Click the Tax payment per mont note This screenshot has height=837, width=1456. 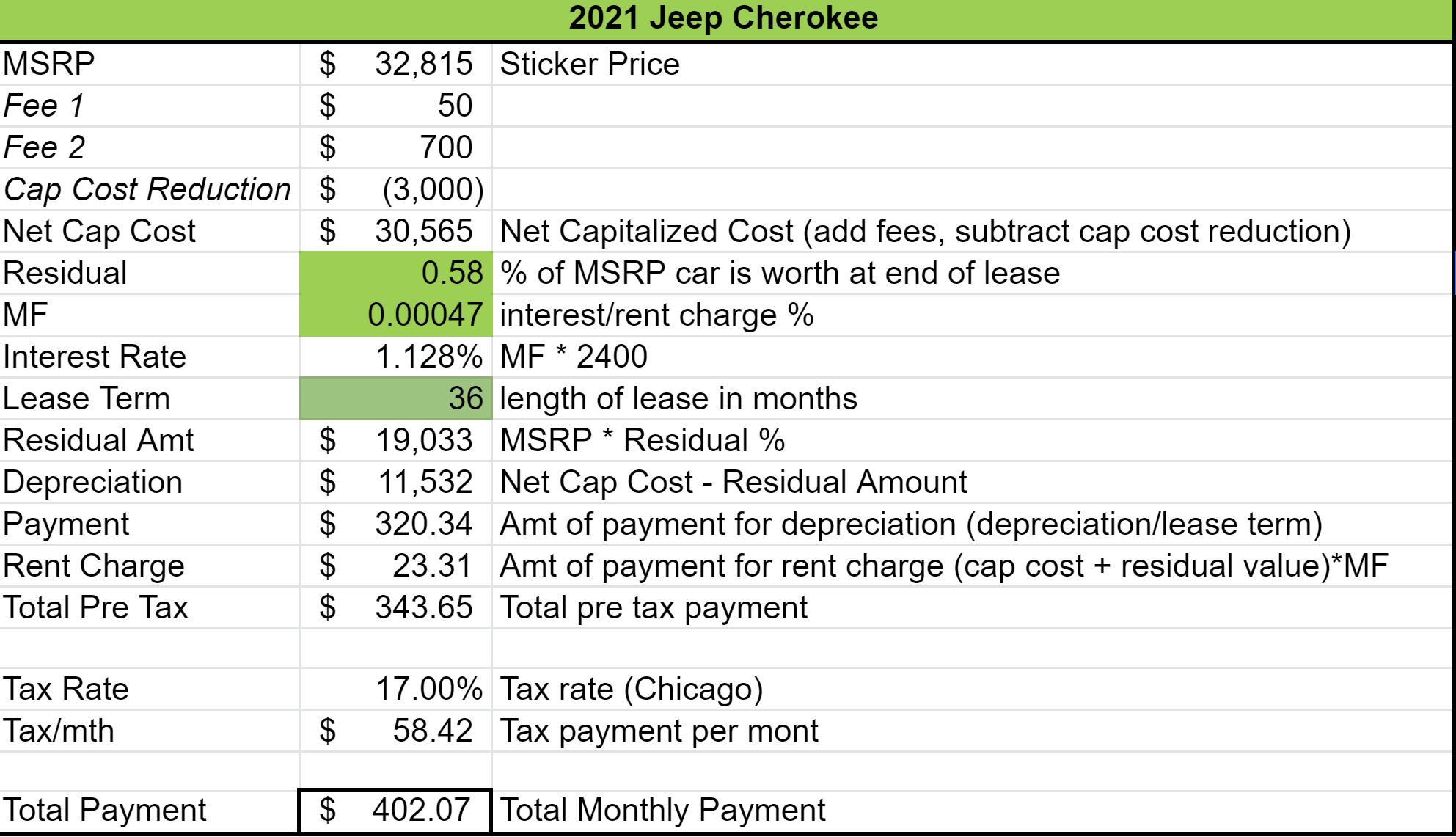972,731
